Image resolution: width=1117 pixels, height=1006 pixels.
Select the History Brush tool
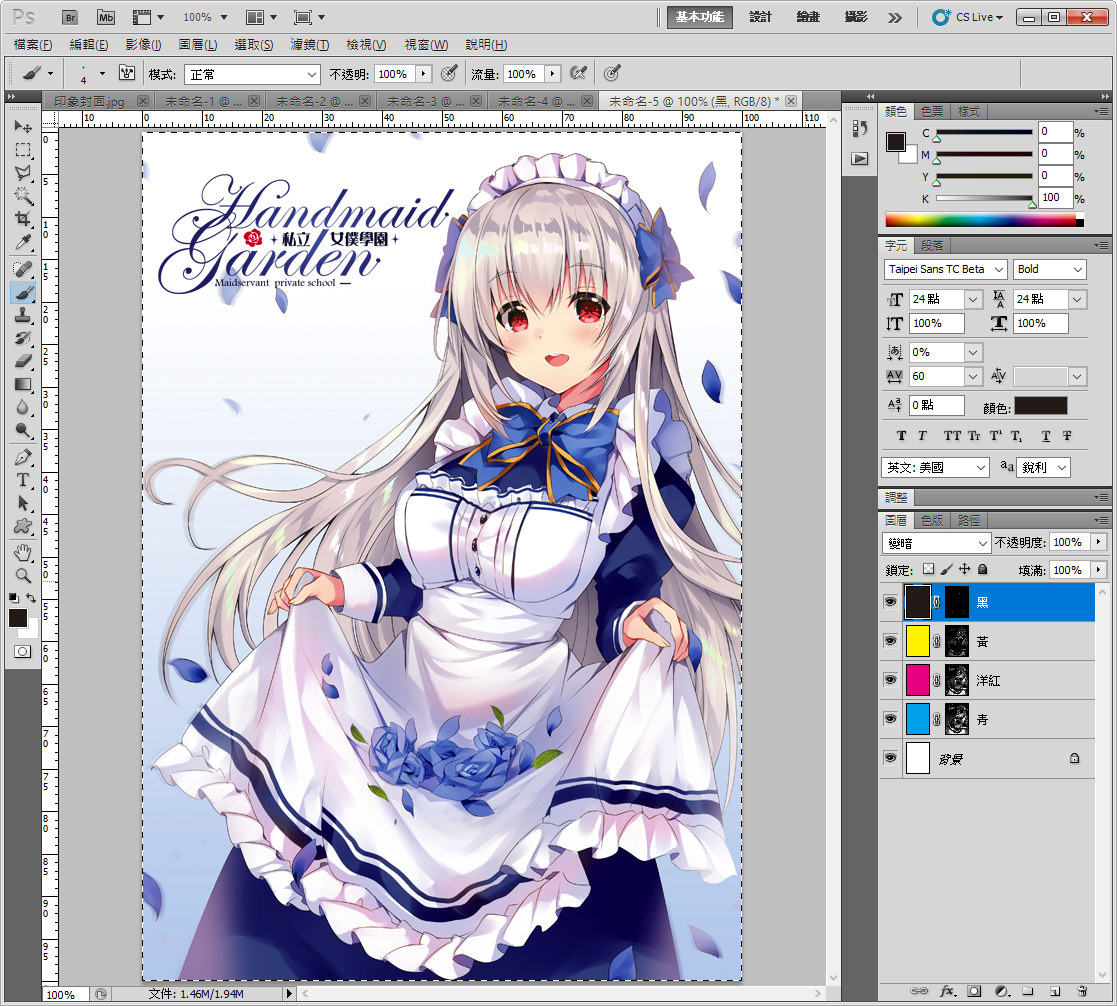23,338
